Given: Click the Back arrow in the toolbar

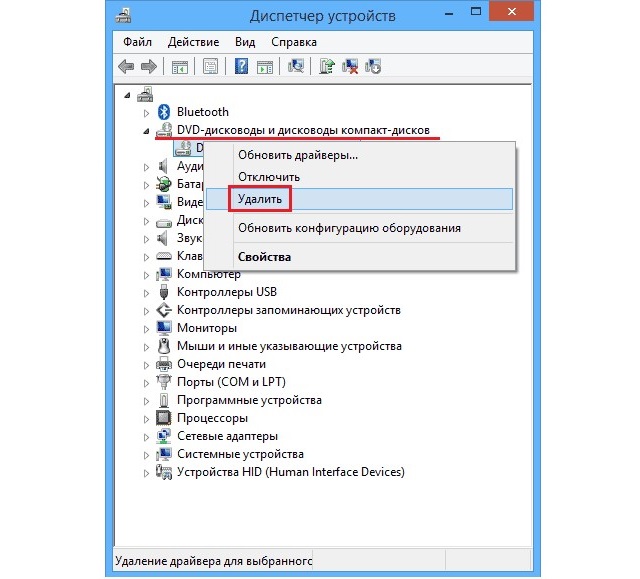Looking at the screenshot, I should 127,67.
